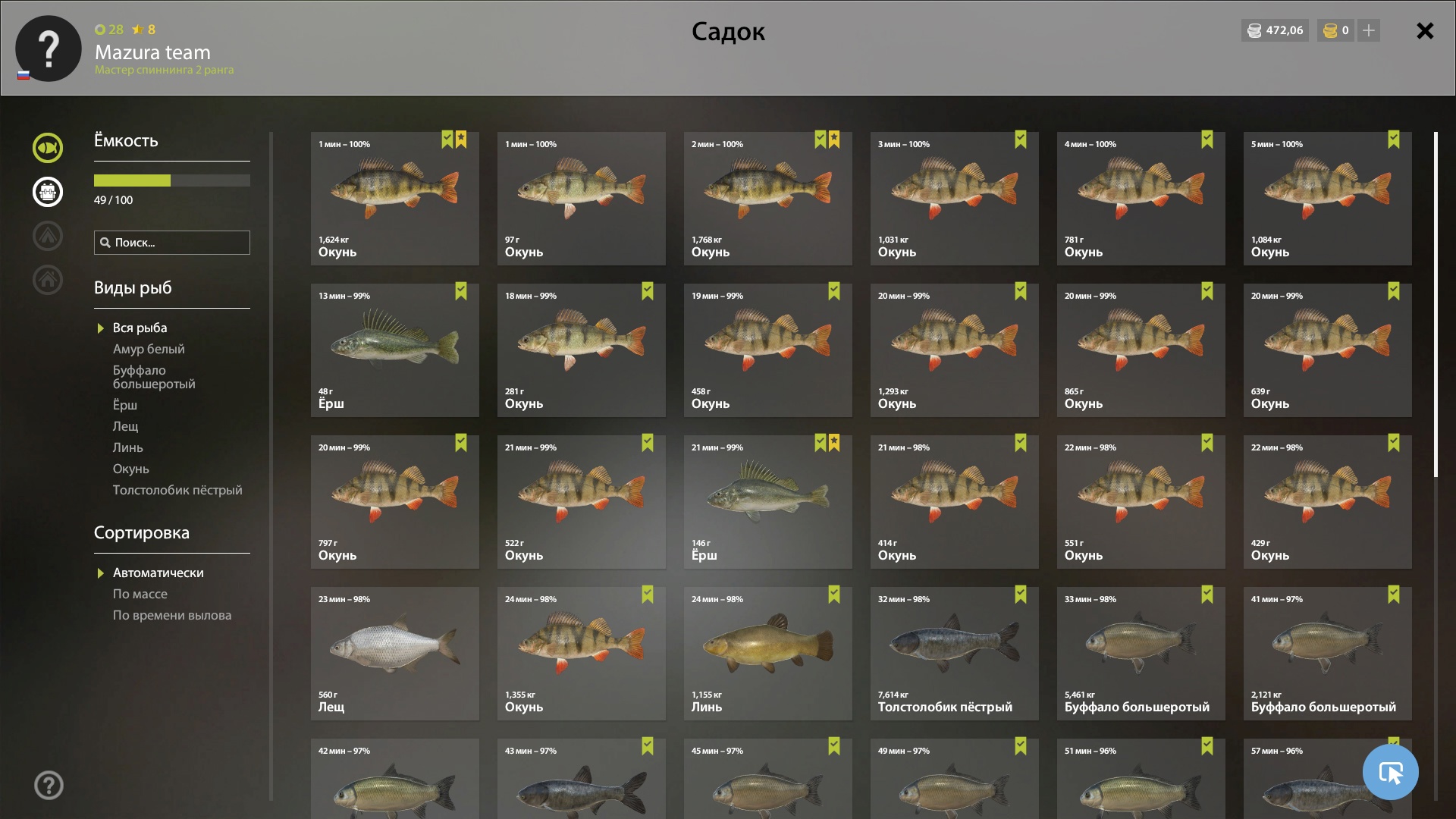Filter by Толстолобик пёстрый species
The width and height of the screenshot is (1456, 819).
tap(177, 490)
